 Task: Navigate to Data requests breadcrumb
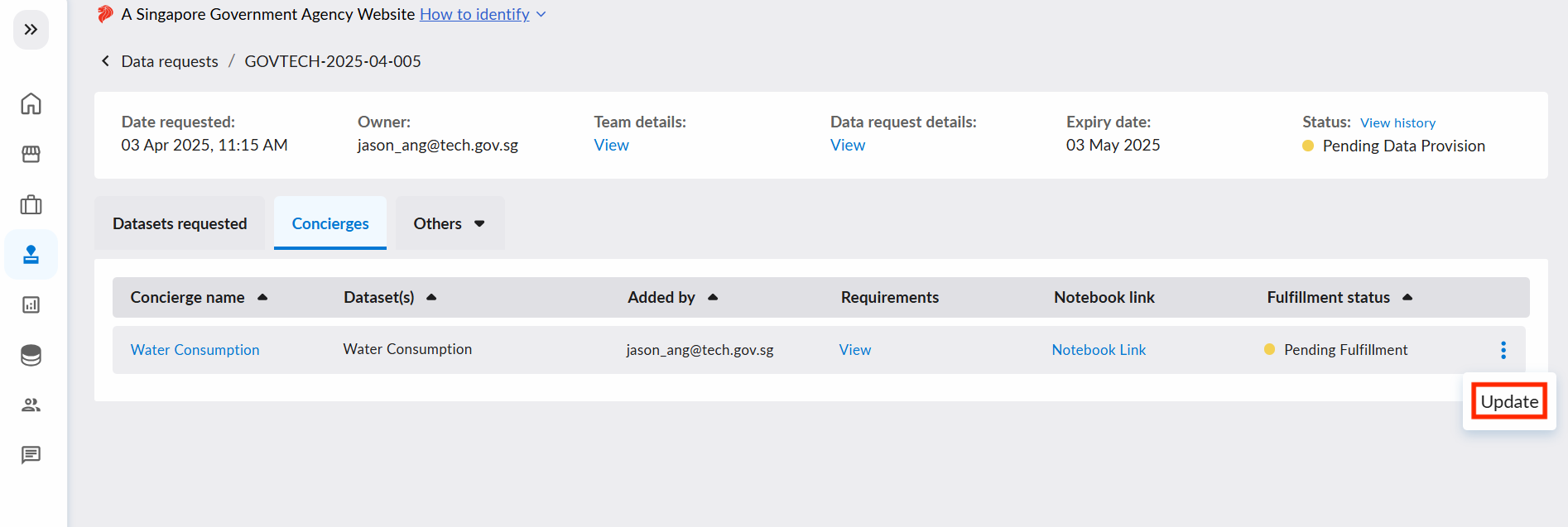click(x=170, y=61)
